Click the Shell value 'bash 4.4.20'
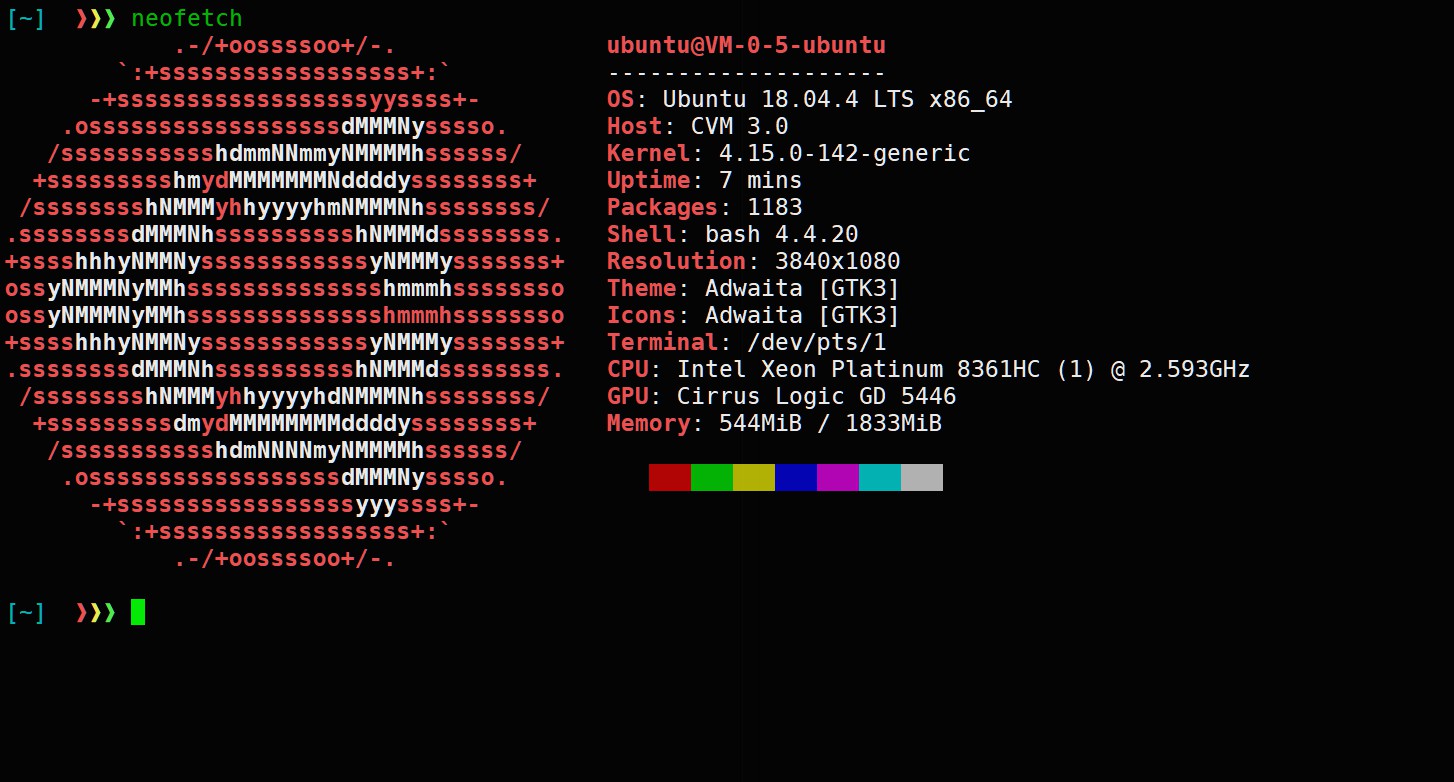The width and height of the screenshot is (1454, 782). coord(782,235)
